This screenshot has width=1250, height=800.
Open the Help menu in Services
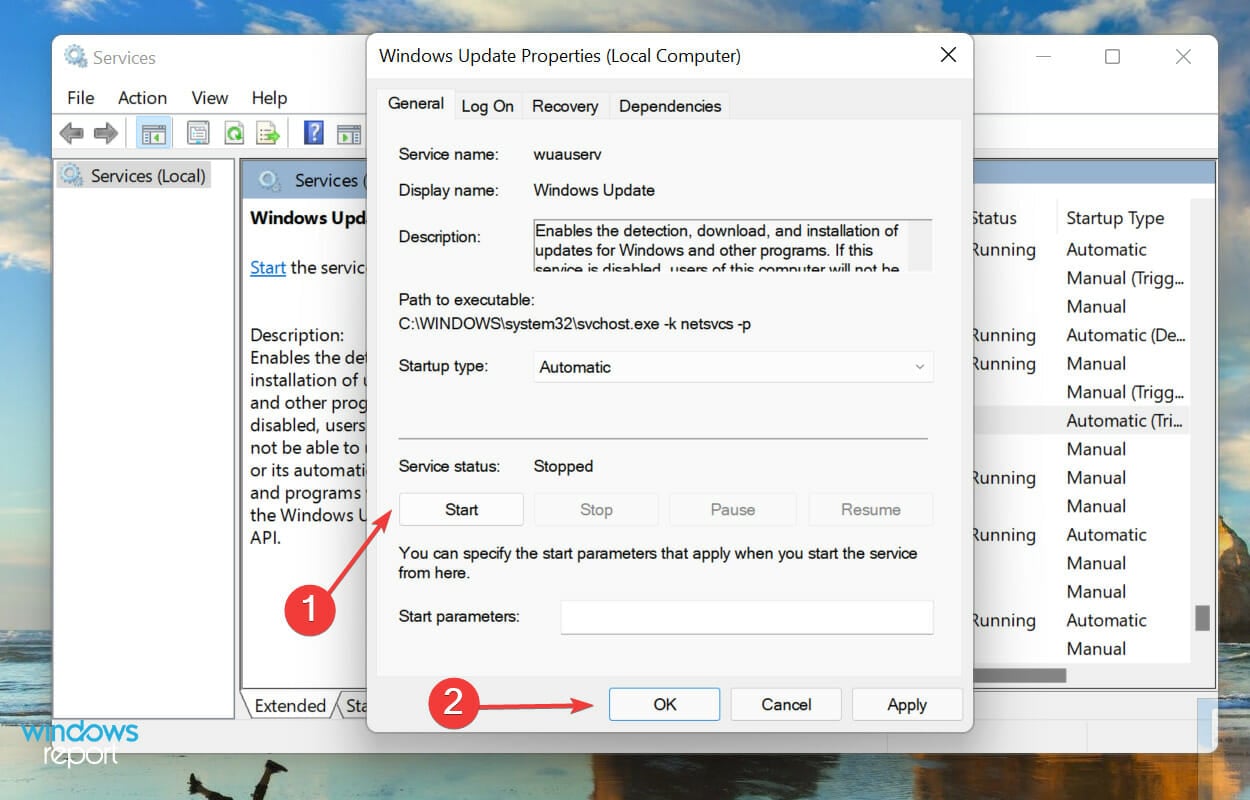click(x=269, y=98)
